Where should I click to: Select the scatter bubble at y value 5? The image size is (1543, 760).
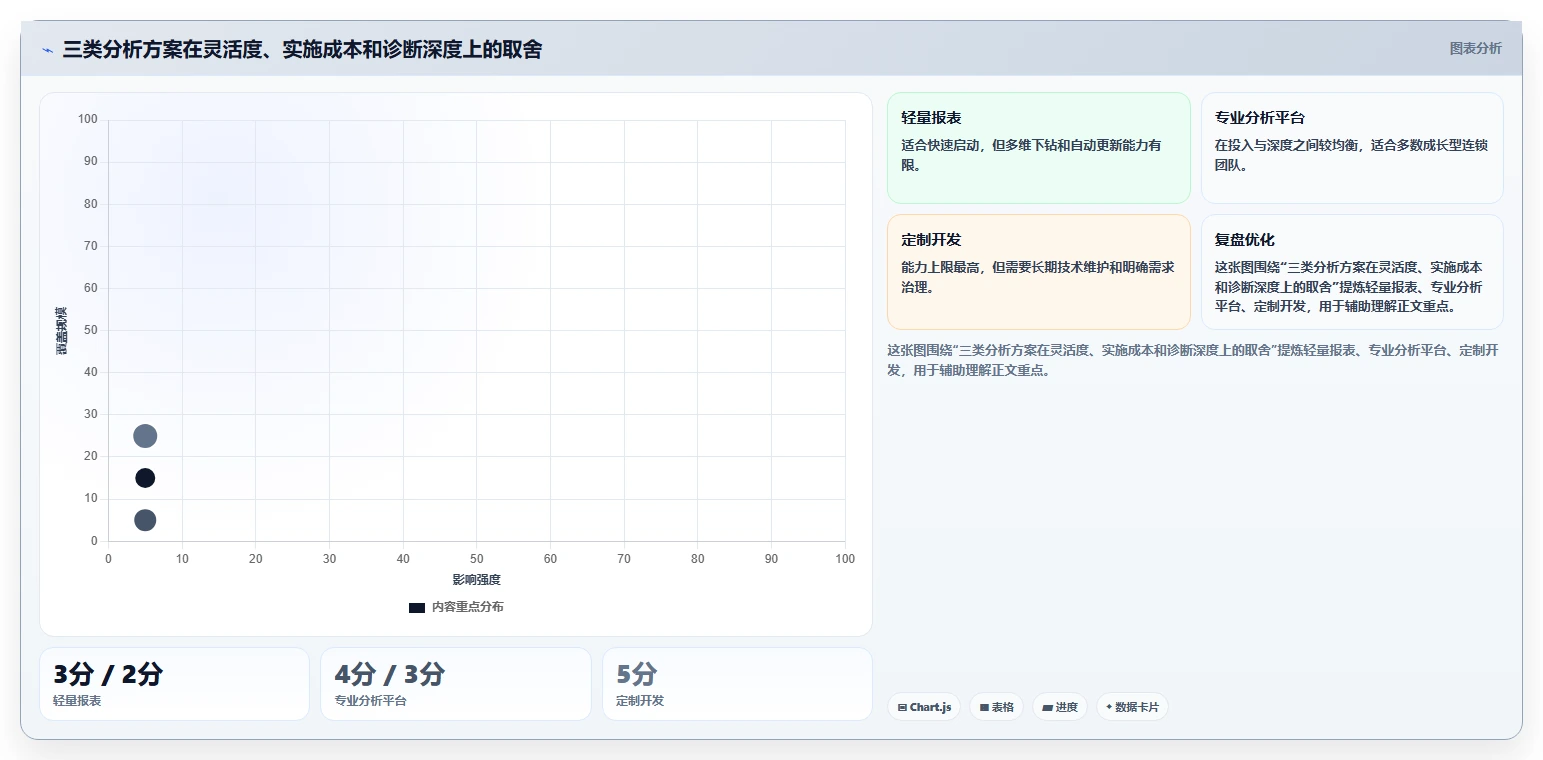point(145,520)
